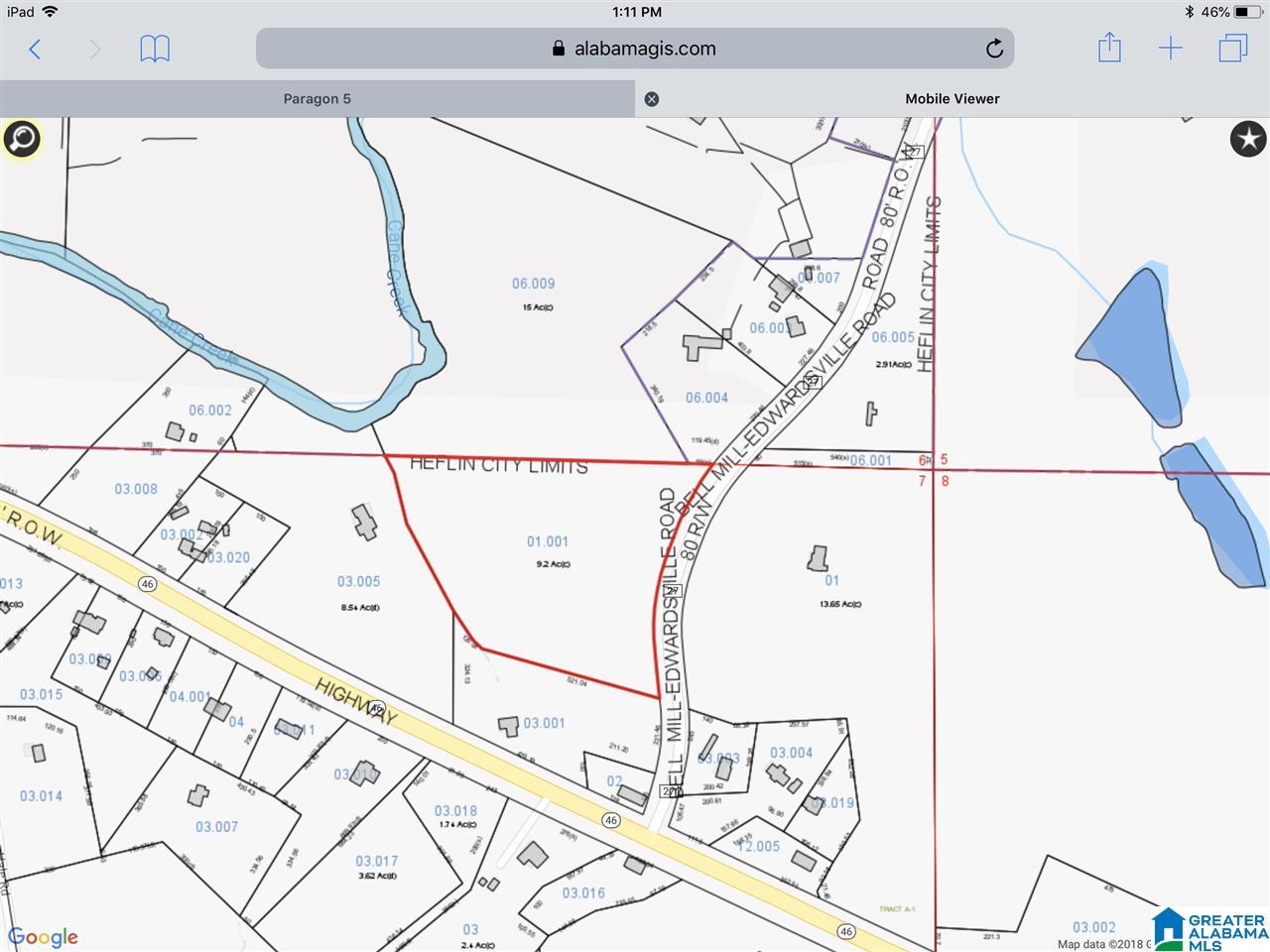The image size is (1270, 952).
Task: Select parcel label 03.001
Action: 544,723
